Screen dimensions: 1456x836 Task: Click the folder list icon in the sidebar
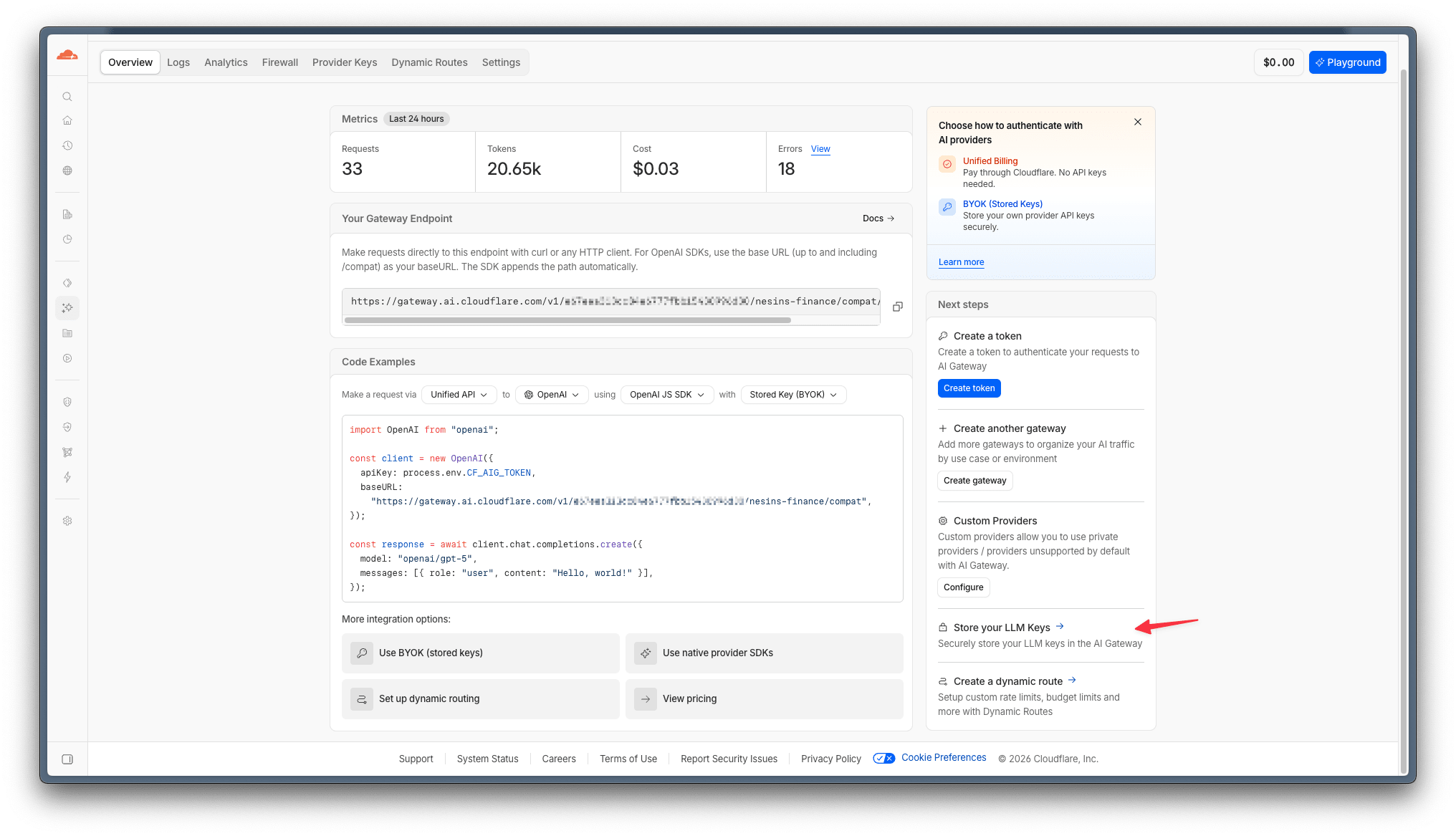pos(67,333)
